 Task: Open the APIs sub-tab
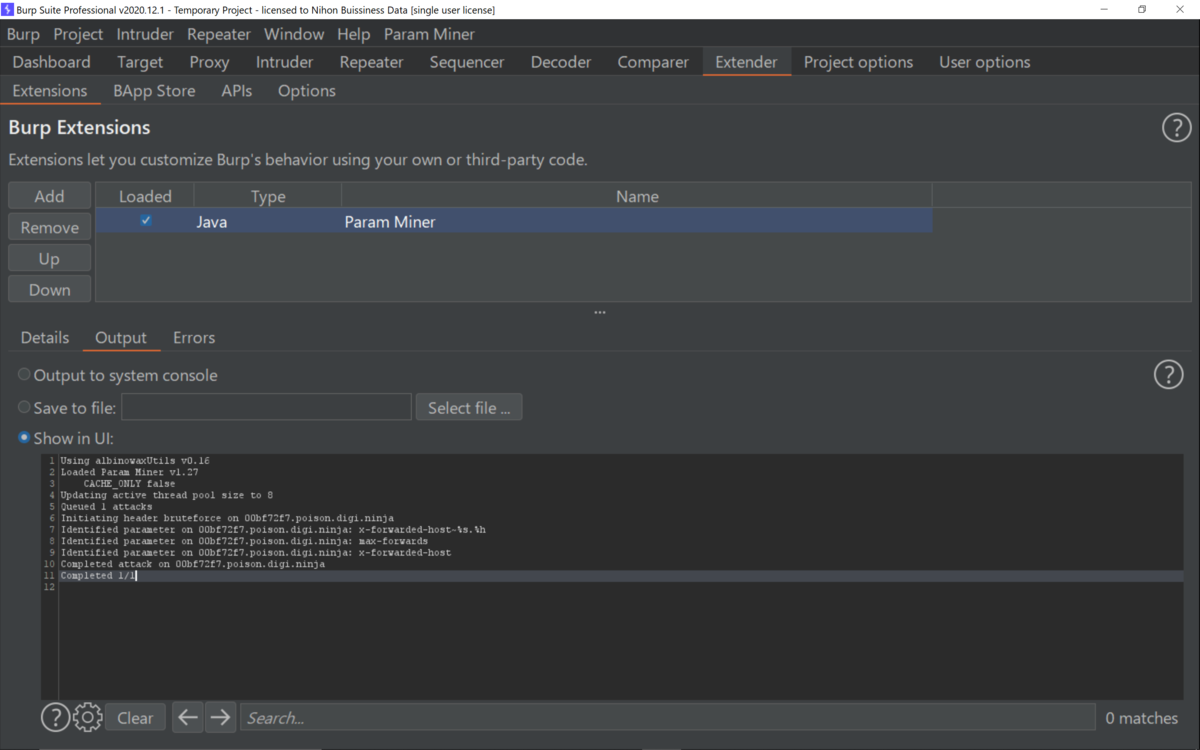point(237,91)
